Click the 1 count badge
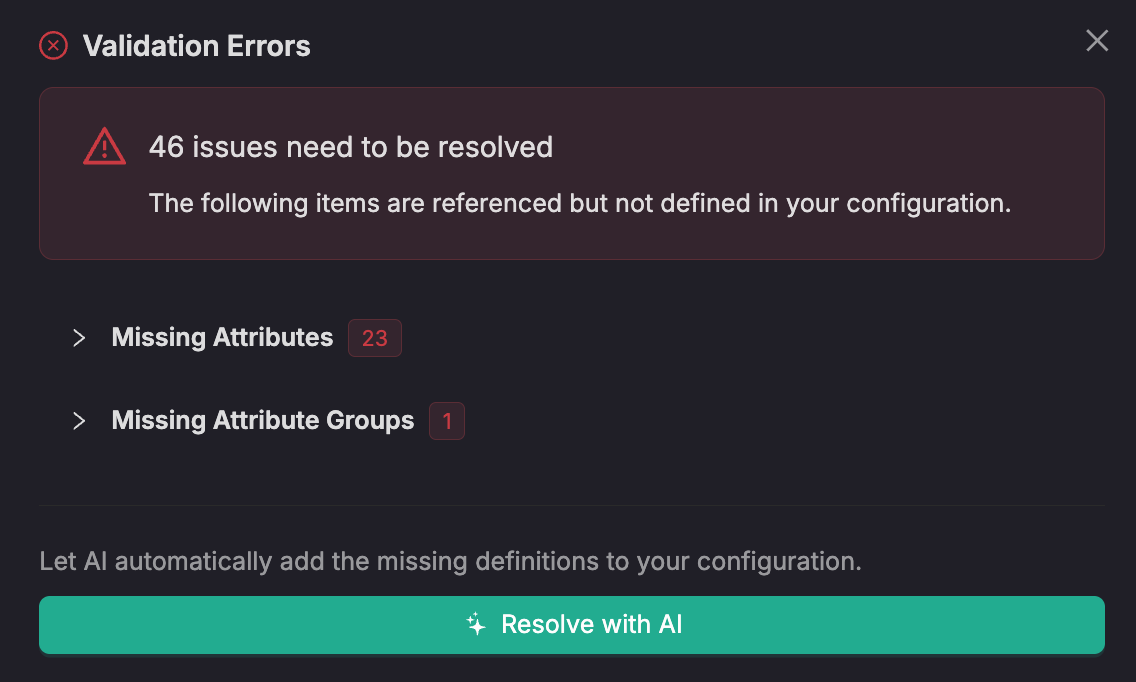 tap(447, 421)
